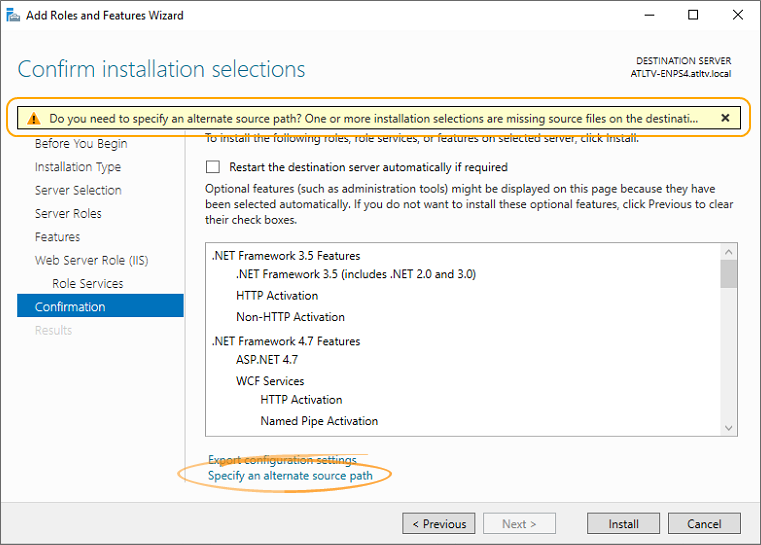Go to Before You Begin step
761x545 pixels.
(81, 144)
